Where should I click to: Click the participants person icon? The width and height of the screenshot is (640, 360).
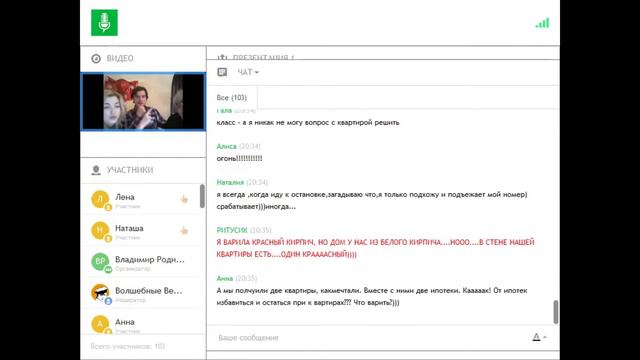click(x=96, y=170)
